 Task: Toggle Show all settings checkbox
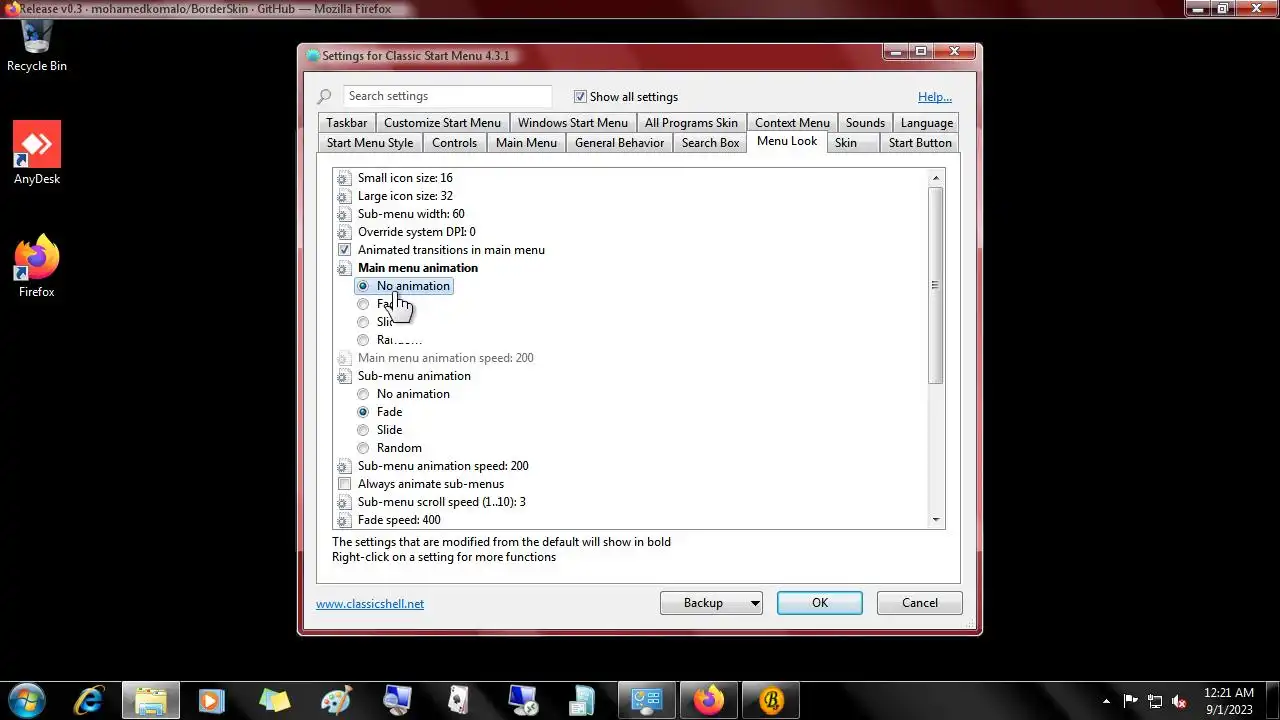pos(580,97)
